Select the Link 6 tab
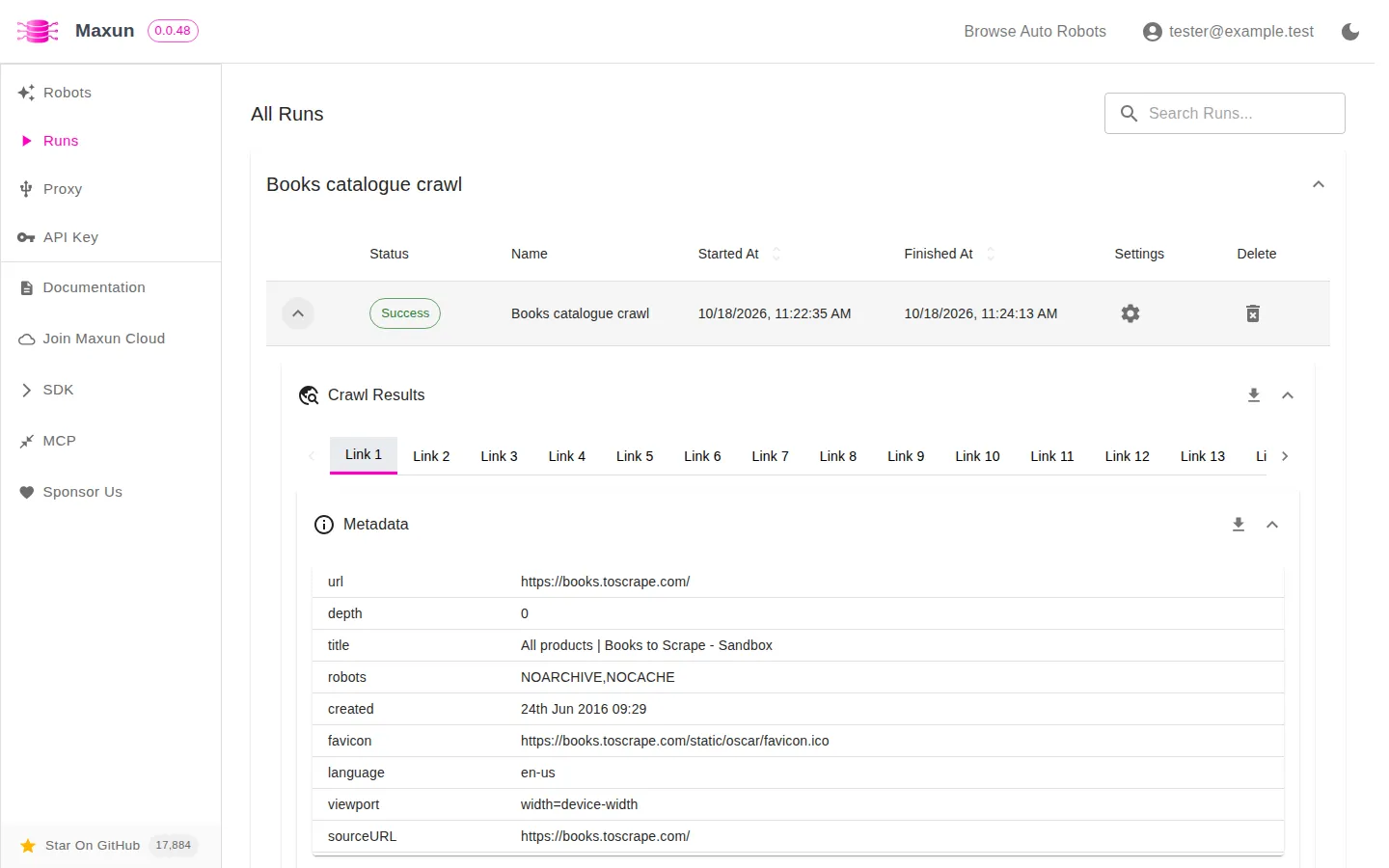 point(702,456)
